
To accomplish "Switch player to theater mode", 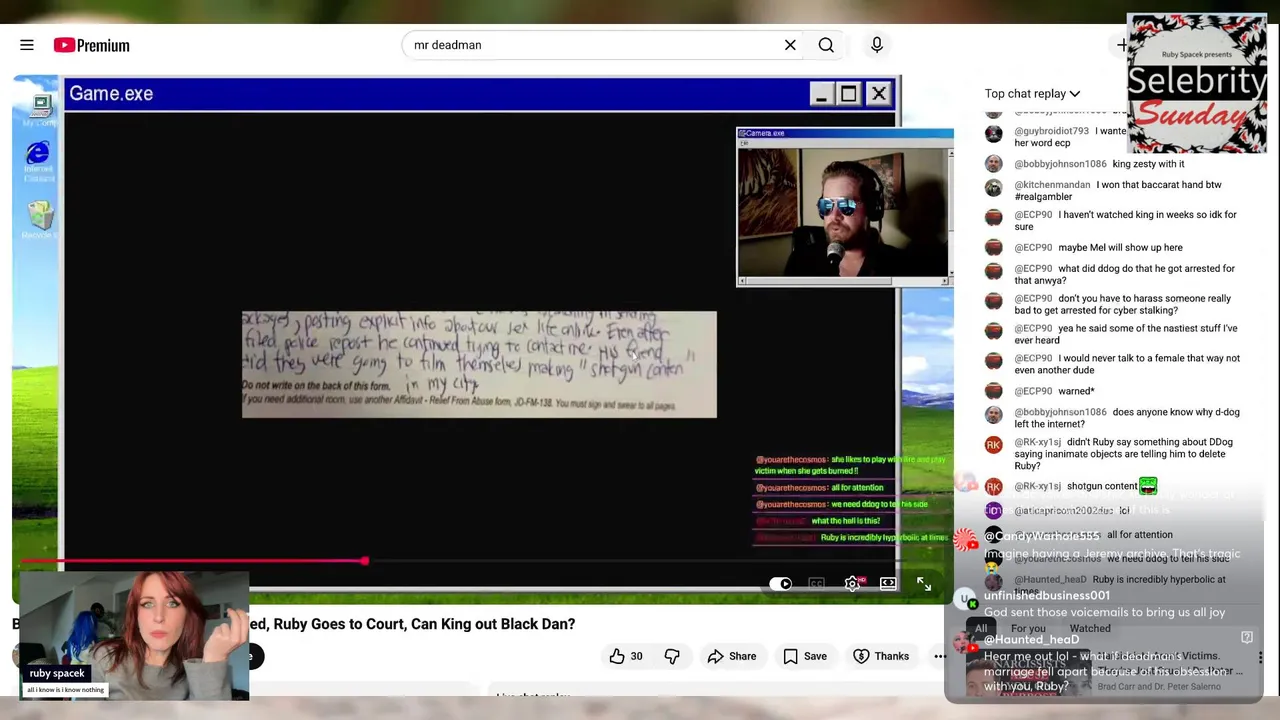I will [x=888, y=584].
